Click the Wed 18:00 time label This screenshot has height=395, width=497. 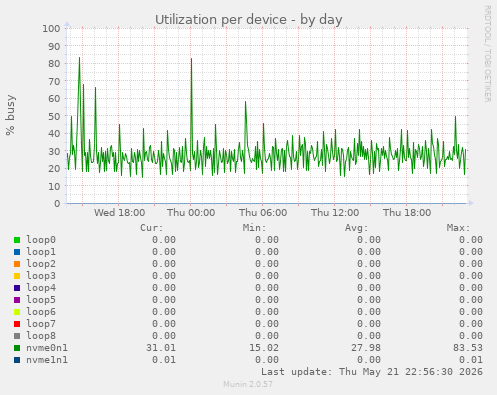click(119, 212)
